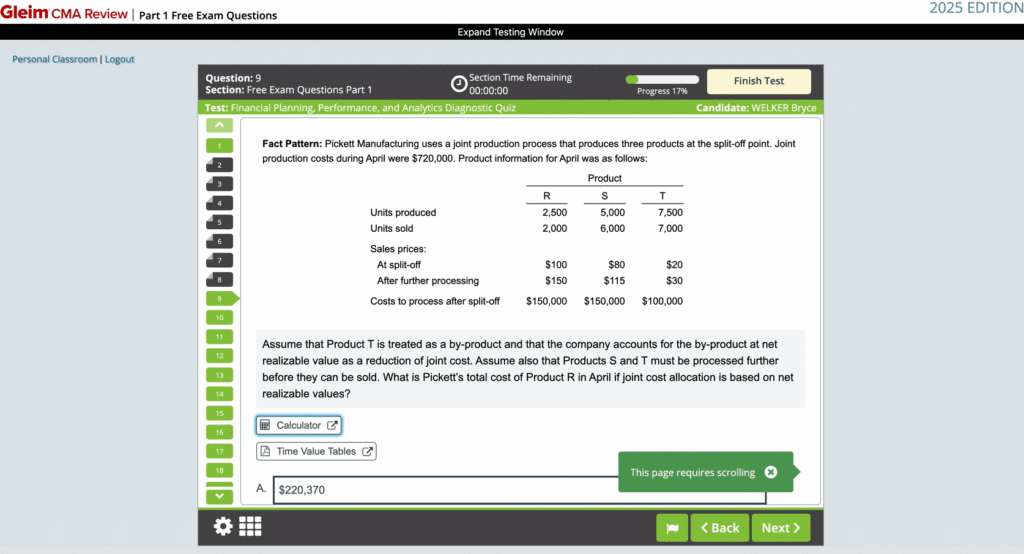
Task: Jump to question 13
Action: point(219,375)
